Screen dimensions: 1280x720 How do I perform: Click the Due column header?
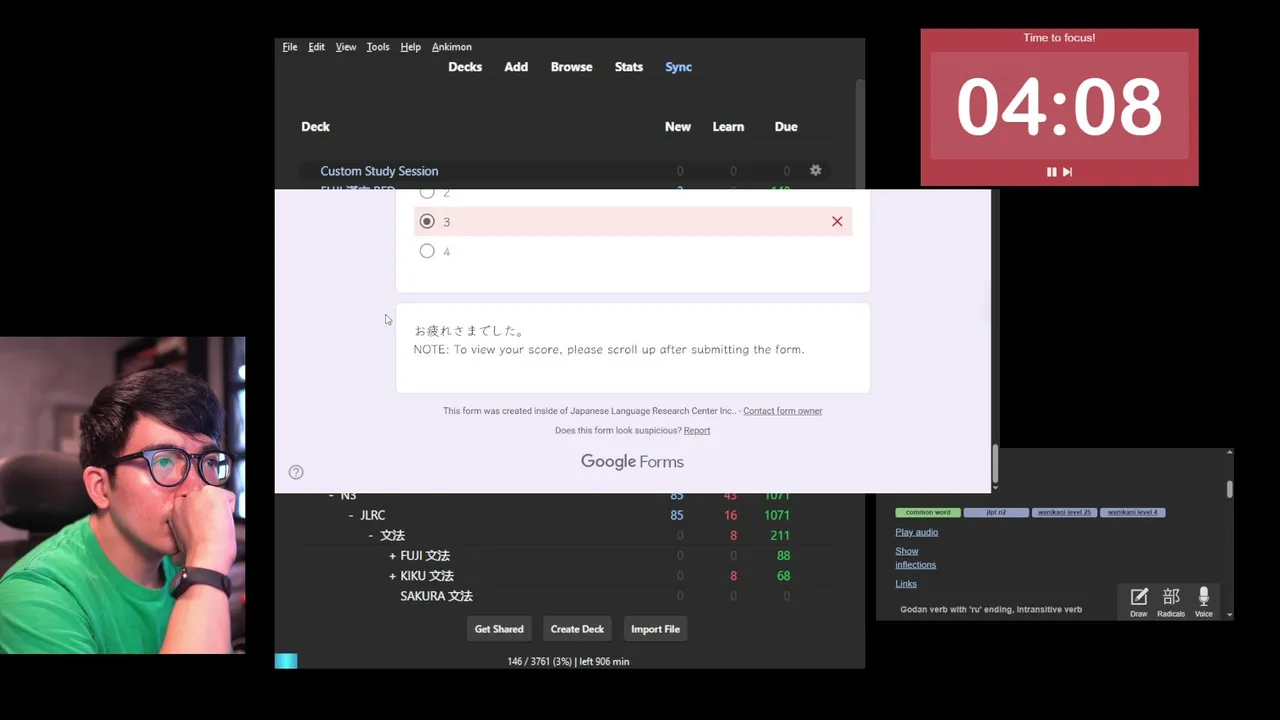(786, 127)
